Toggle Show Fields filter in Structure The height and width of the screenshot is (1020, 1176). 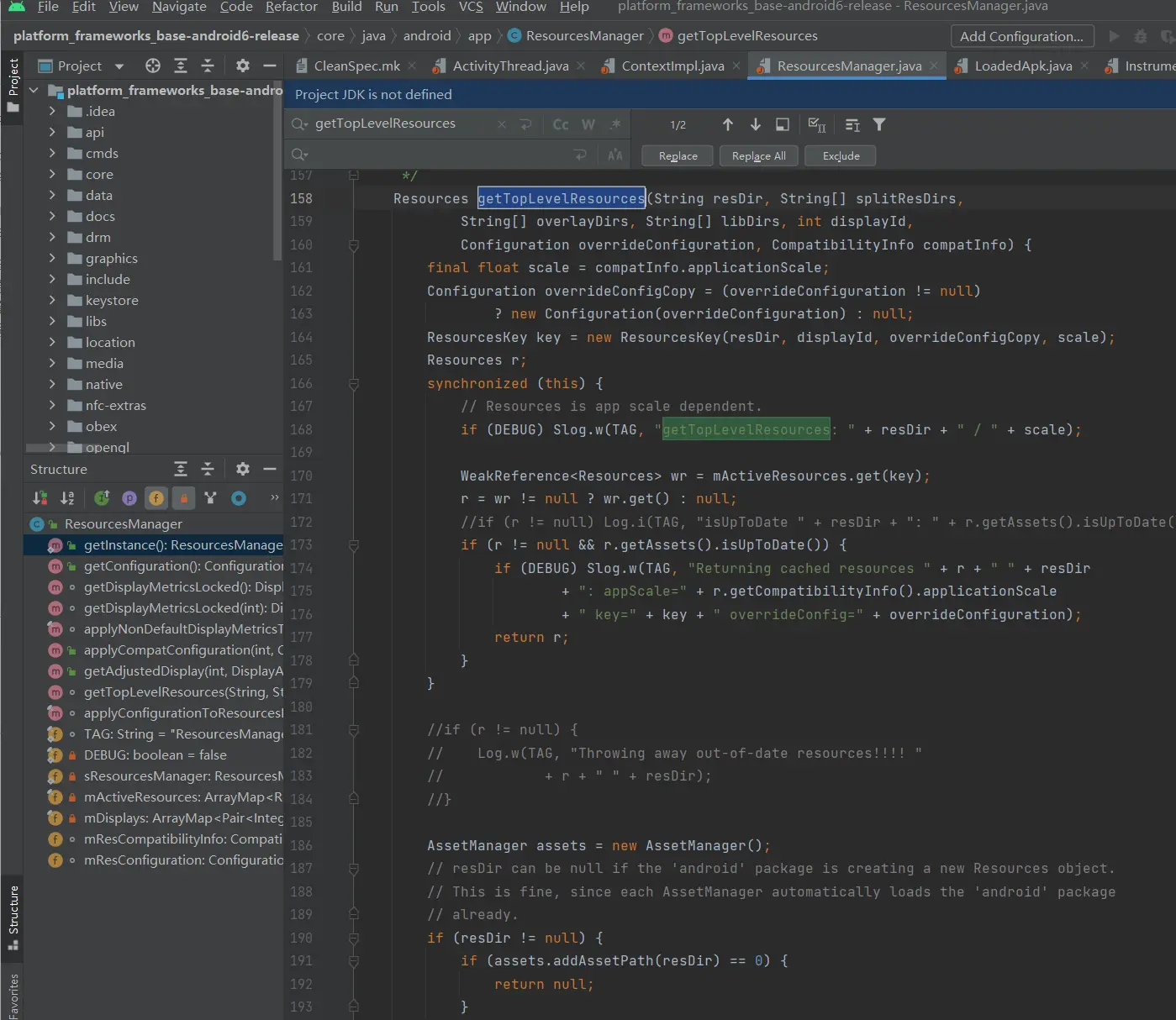coord(156,498)
